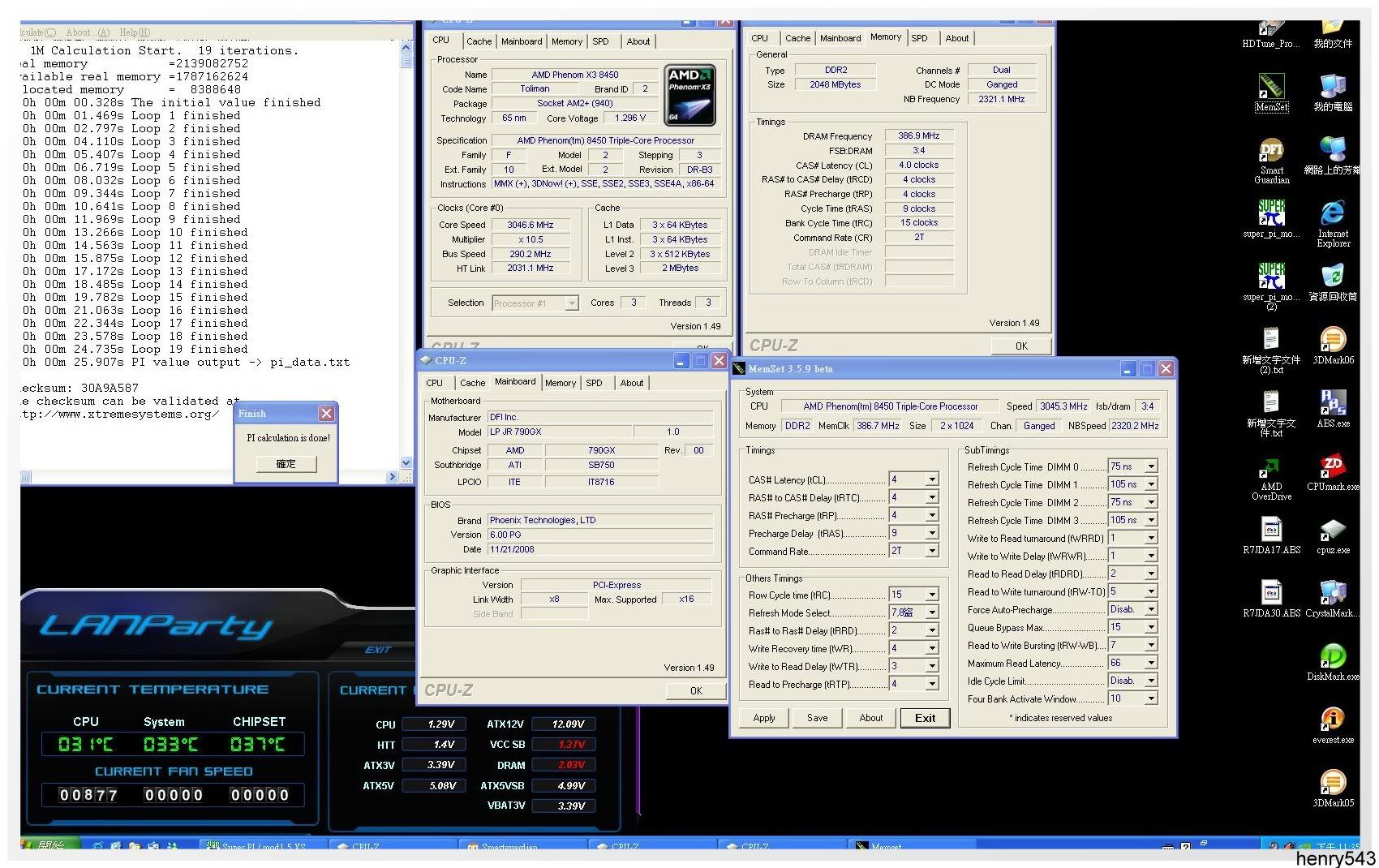Expand the Maximum Read Latency dropdown
The width and height of the screenshot is (1379, 868).
(1151, 663)
